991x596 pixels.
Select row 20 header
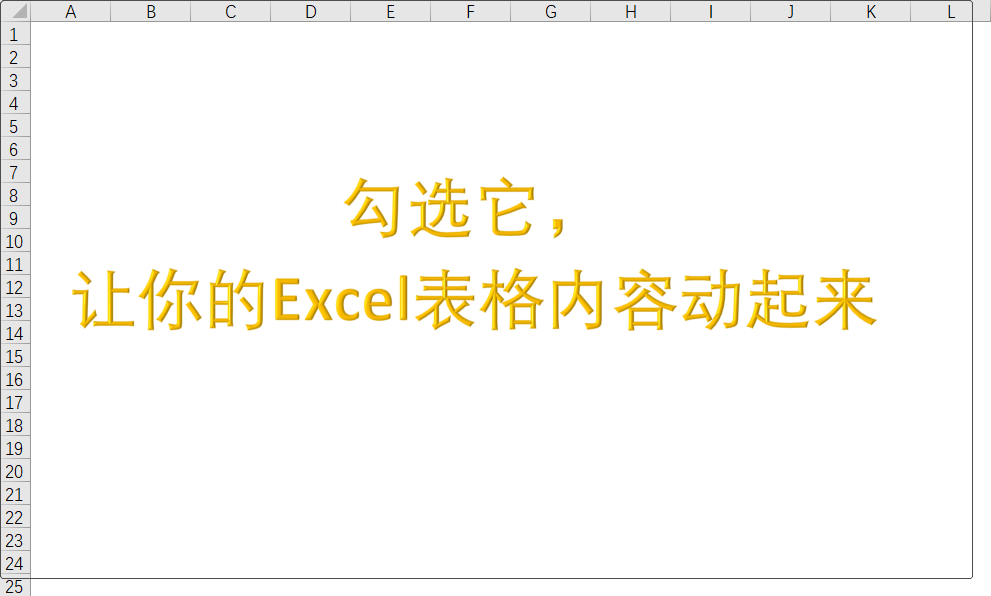(15, 471)
